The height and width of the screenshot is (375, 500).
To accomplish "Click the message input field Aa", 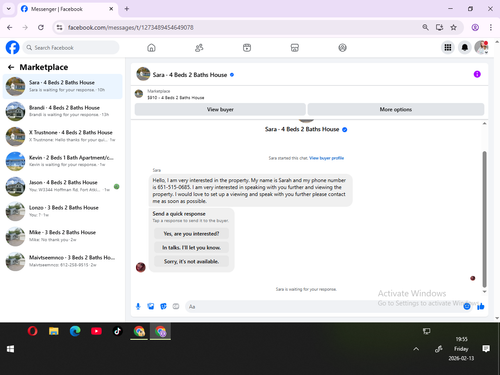I will coord(323,306).
